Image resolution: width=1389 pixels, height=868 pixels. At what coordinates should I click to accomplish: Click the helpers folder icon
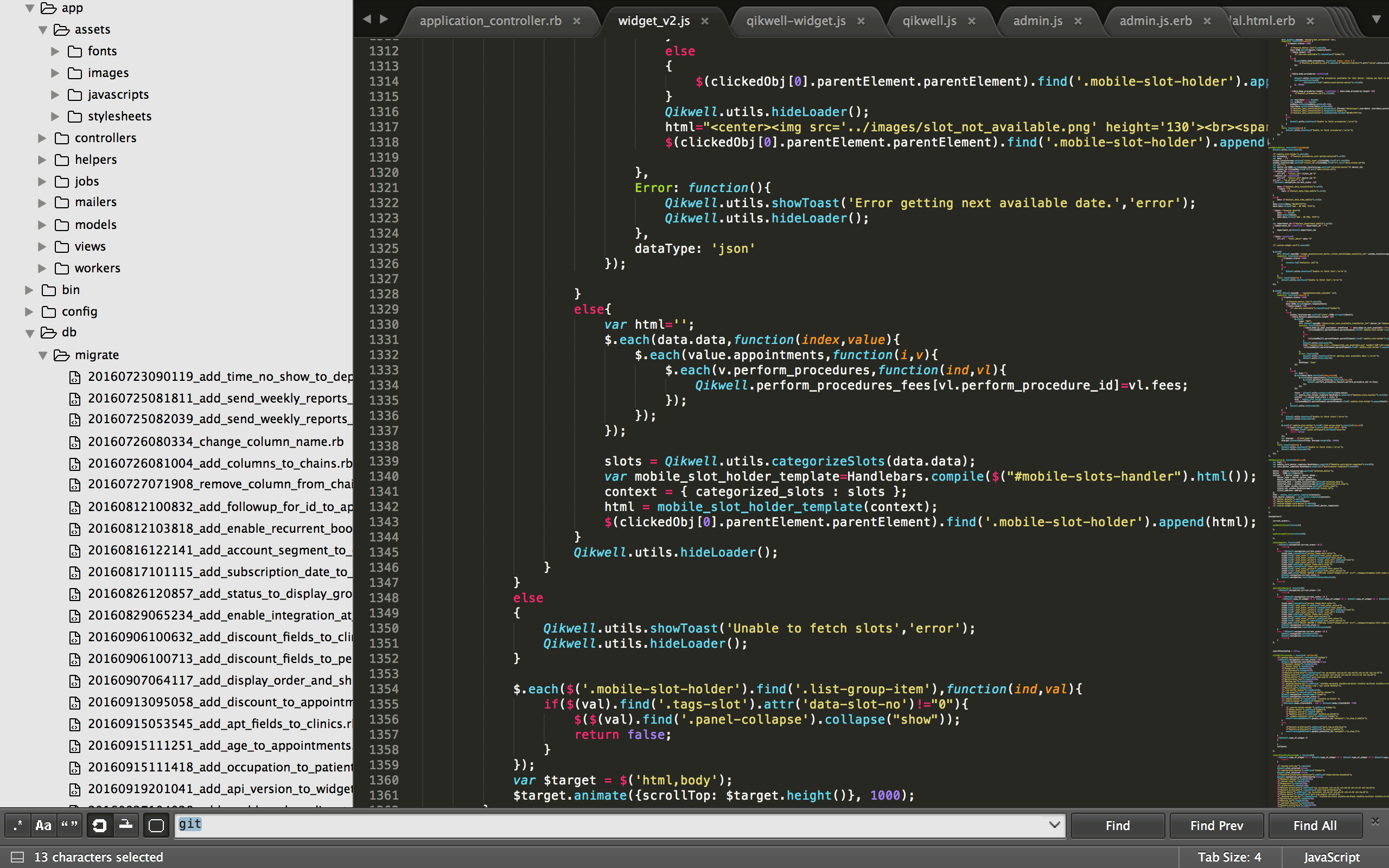62,159
